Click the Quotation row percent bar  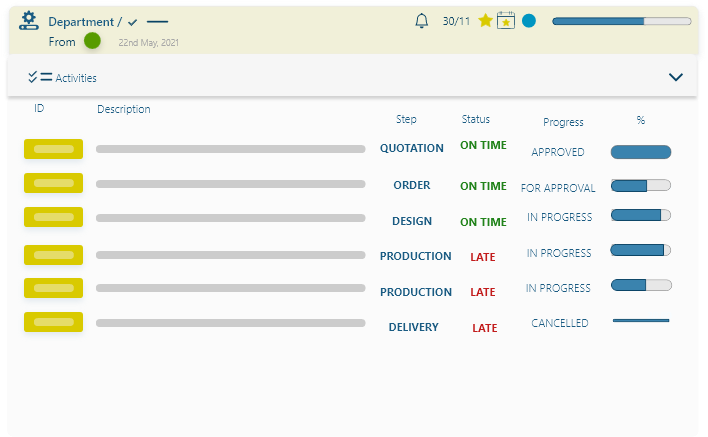coord(641,152)
